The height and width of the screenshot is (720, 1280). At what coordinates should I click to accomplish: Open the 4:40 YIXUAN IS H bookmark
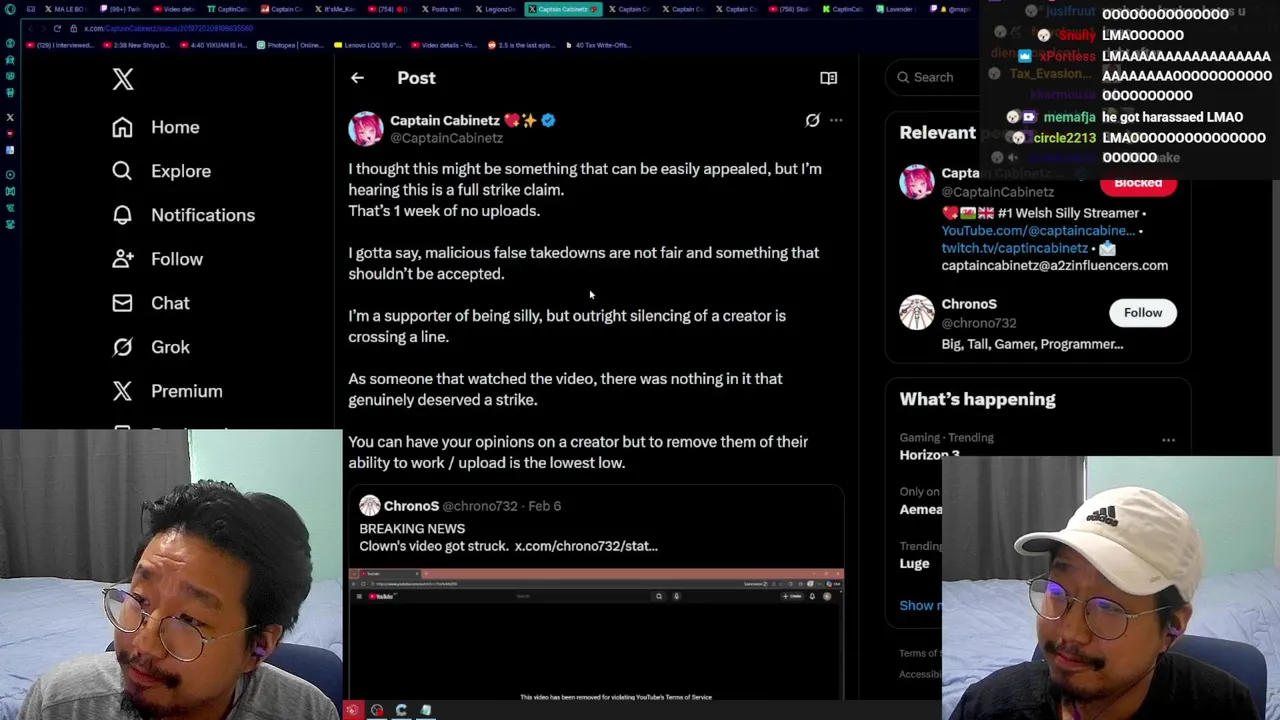[x=214, y=45]
